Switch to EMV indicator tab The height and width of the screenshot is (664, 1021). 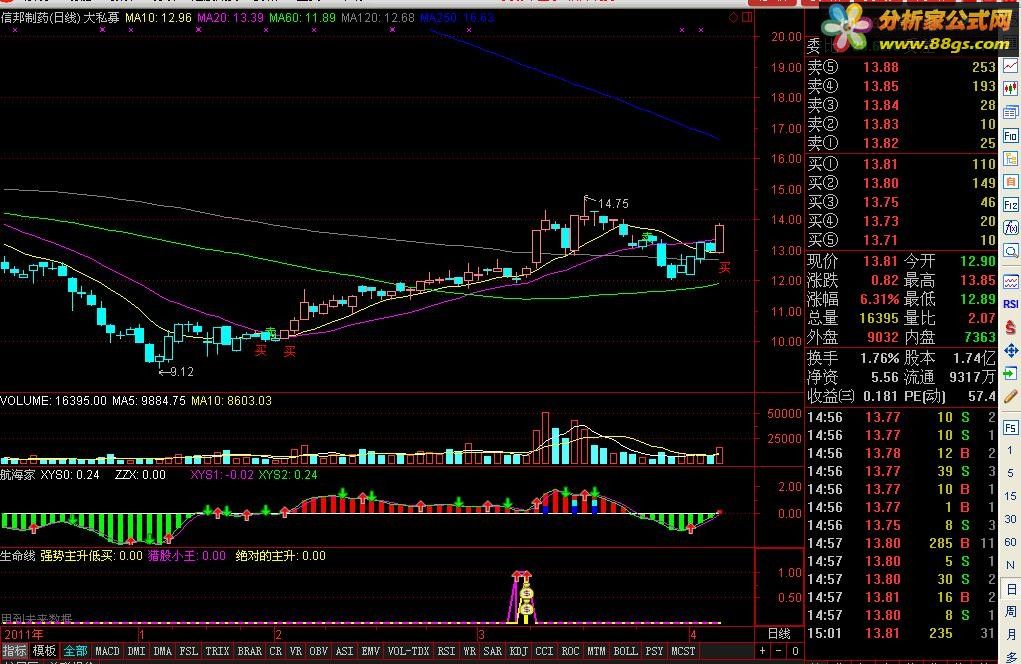(x=371, y=651)
